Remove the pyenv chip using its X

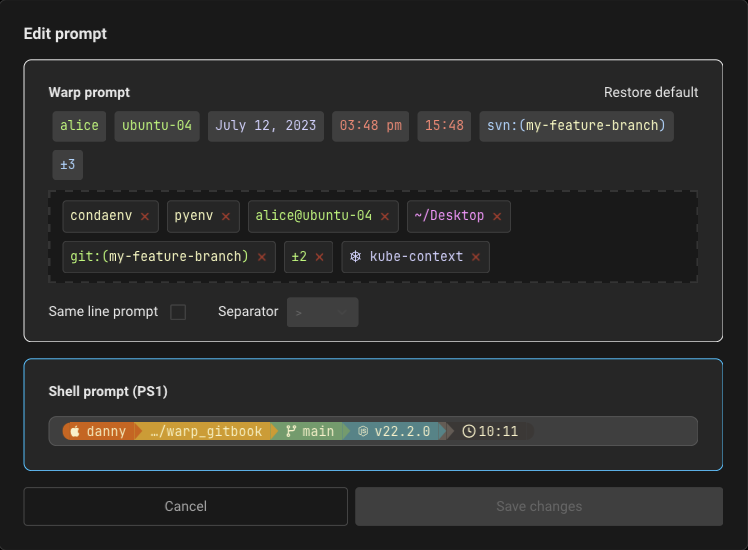click(x=226, y=216)
